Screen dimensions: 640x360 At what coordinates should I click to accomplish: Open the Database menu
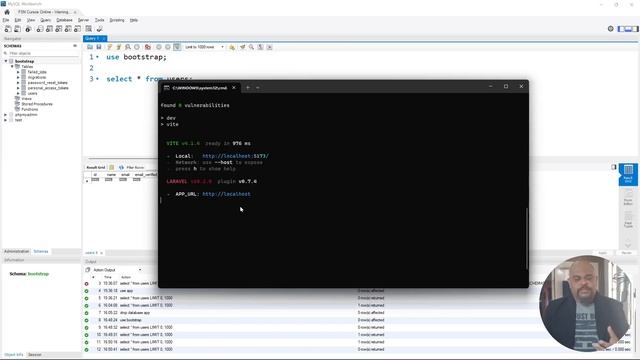[x=64, y=20]
